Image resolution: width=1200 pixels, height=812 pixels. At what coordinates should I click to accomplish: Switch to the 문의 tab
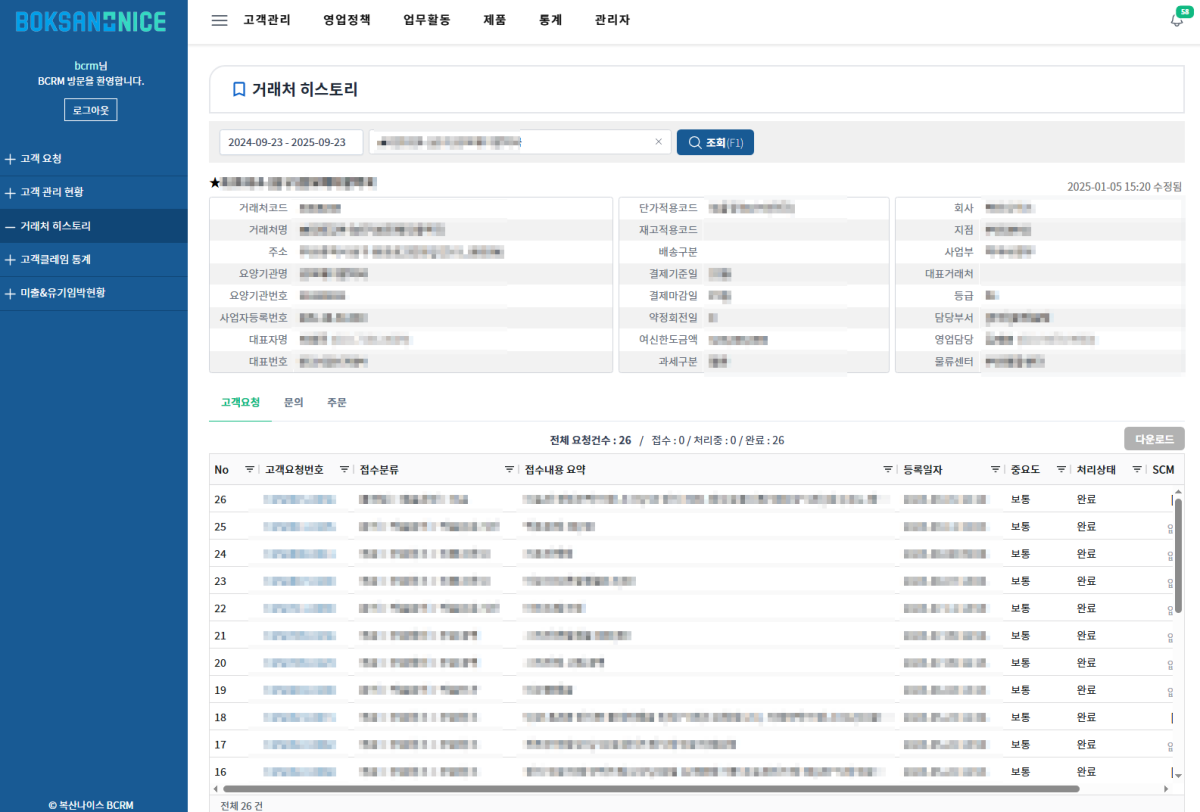pos(293,402)
